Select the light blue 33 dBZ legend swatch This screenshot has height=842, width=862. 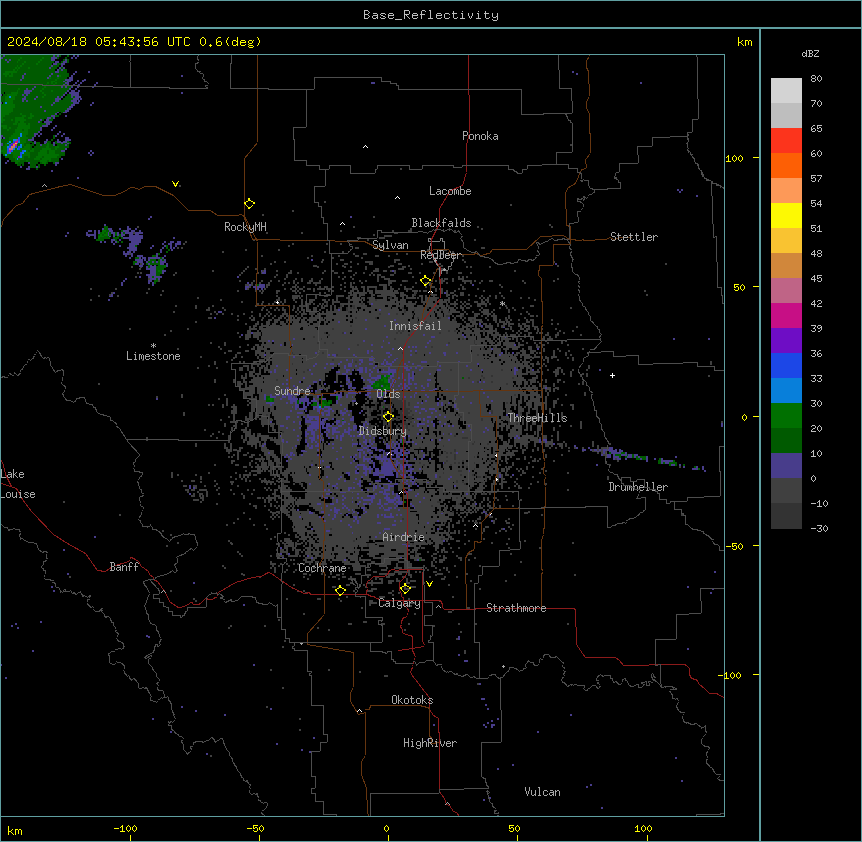point(786,391)
